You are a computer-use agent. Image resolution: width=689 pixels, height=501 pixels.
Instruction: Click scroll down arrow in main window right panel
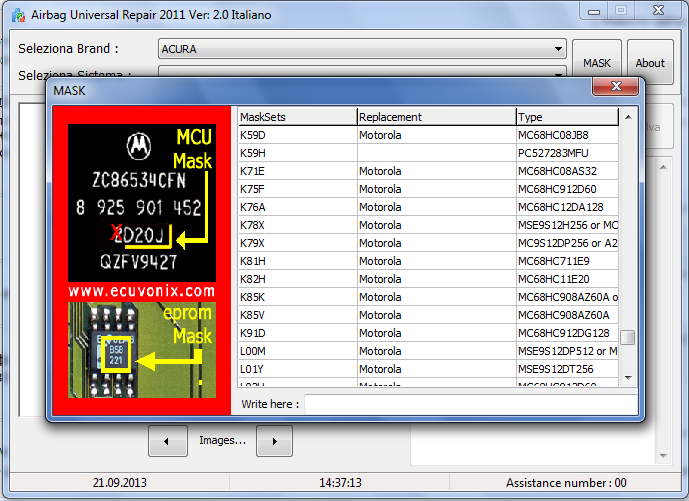click(664, 456)
